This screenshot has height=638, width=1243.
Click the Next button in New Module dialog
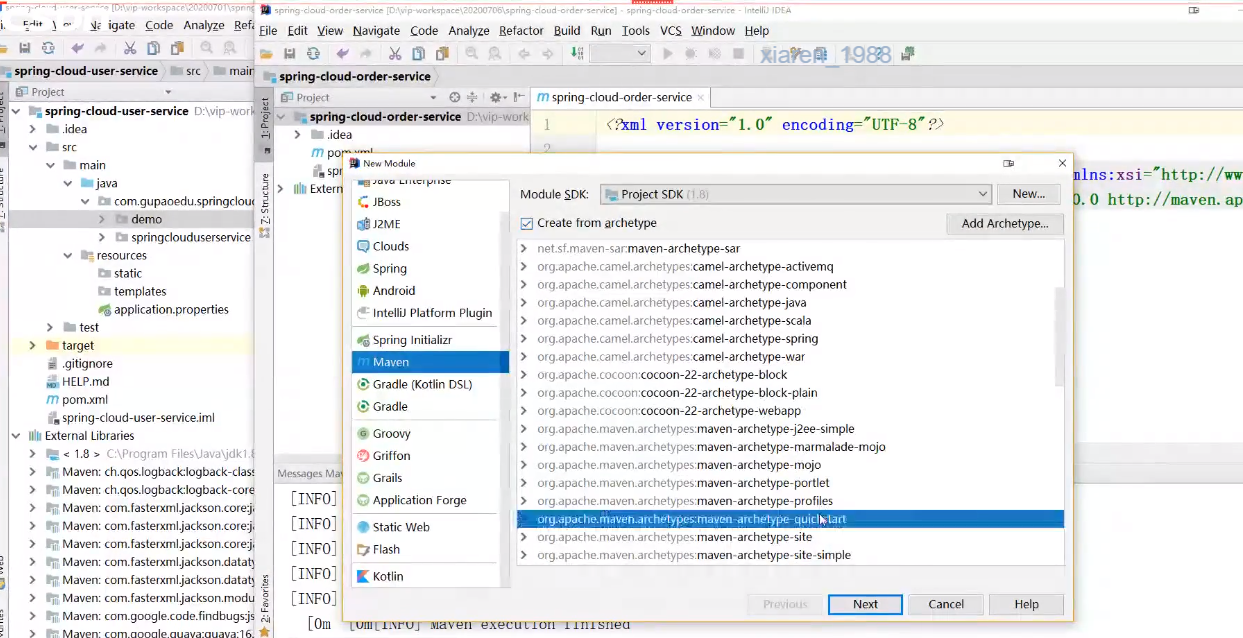(865, 604)
